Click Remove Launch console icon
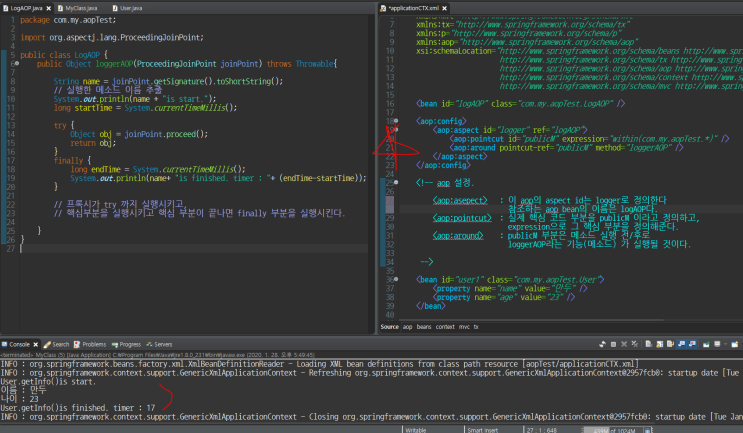This screenshot has height=433, width=743. [624, 344]
